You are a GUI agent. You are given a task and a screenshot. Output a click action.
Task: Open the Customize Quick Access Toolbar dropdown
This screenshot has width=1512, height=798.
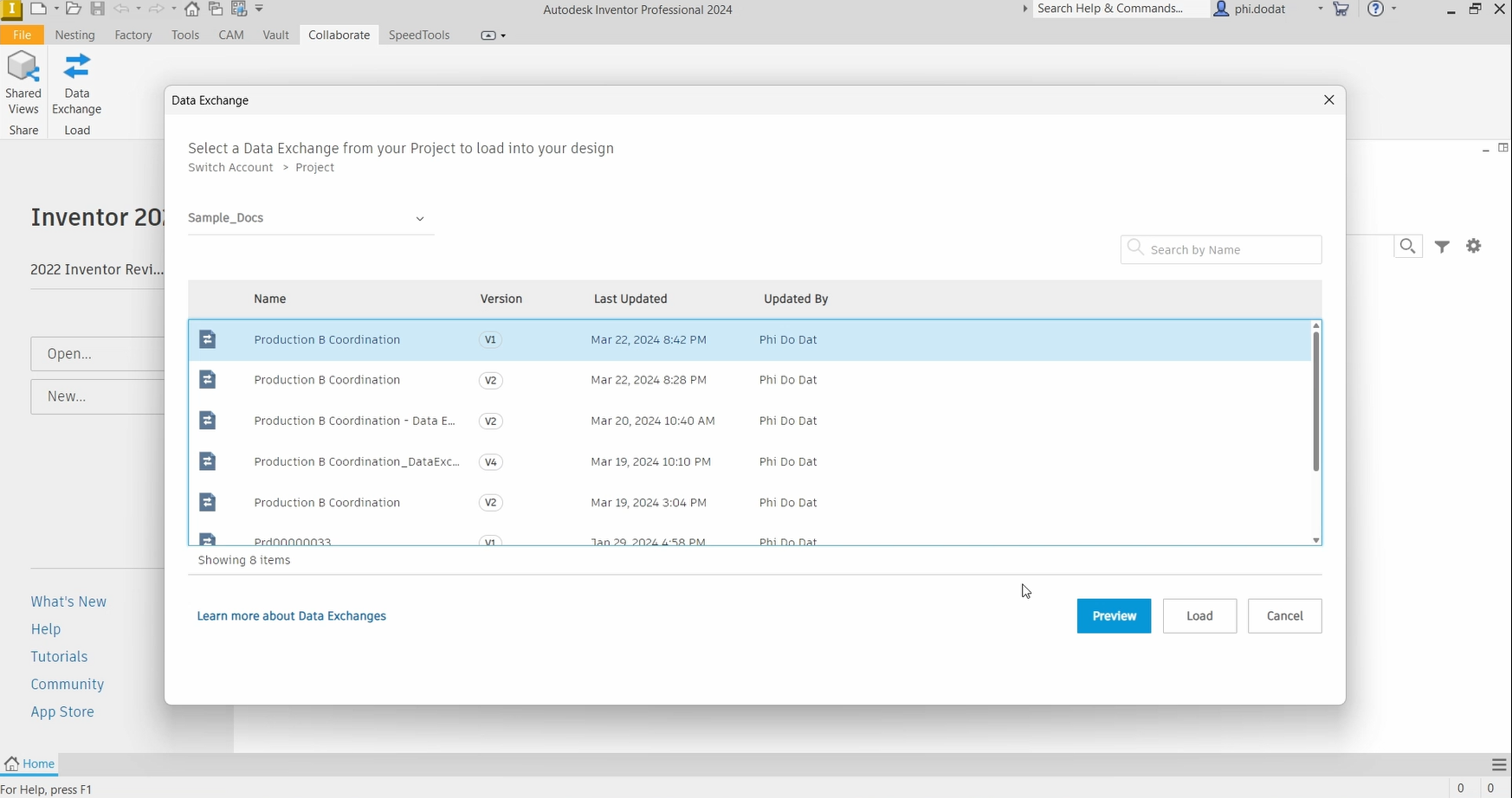point(259,9)
